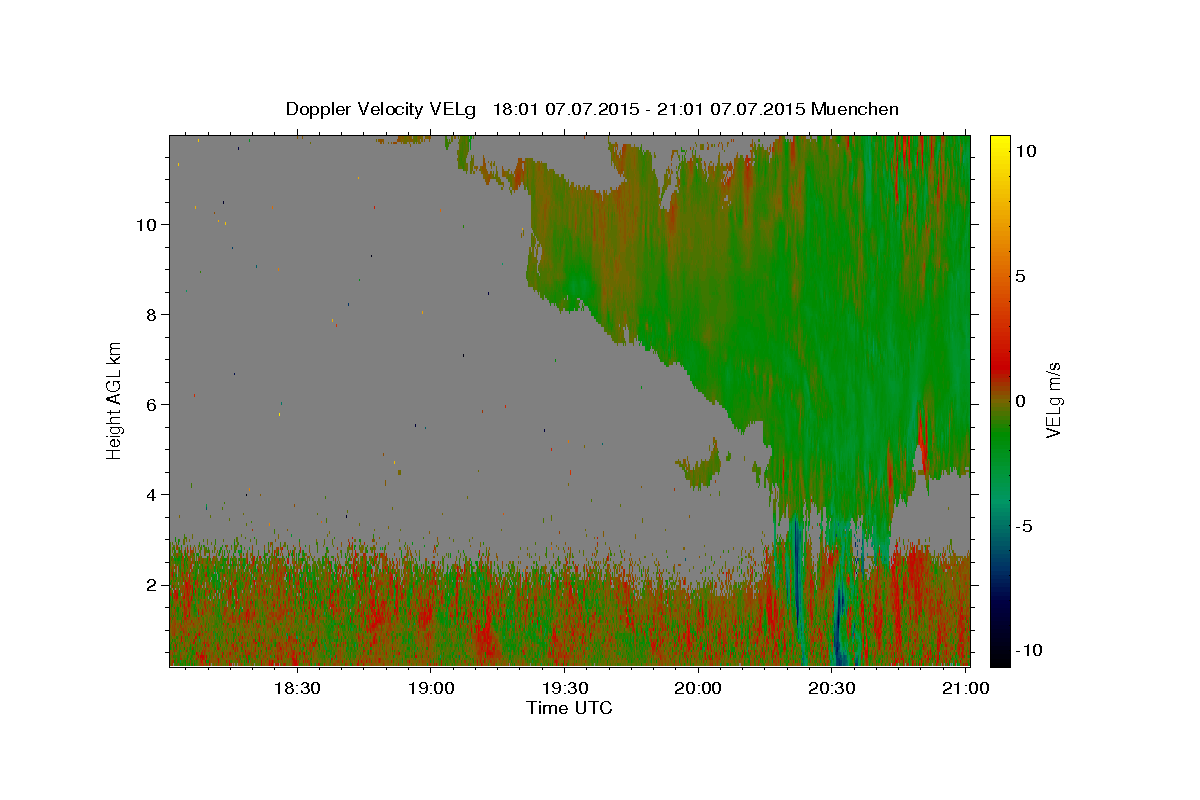Screen dimensions: 1200x800
Task: Click the colorbar label 'VELg m/s'
Action: (1053, 401)
